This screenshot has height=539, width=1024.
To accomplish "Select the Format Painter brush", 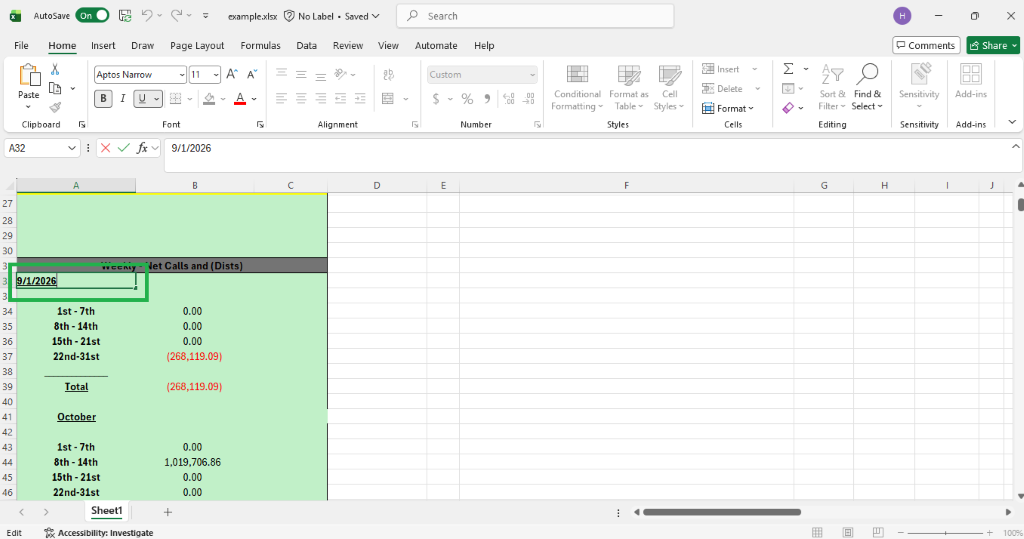I will (x=56, y=107).
